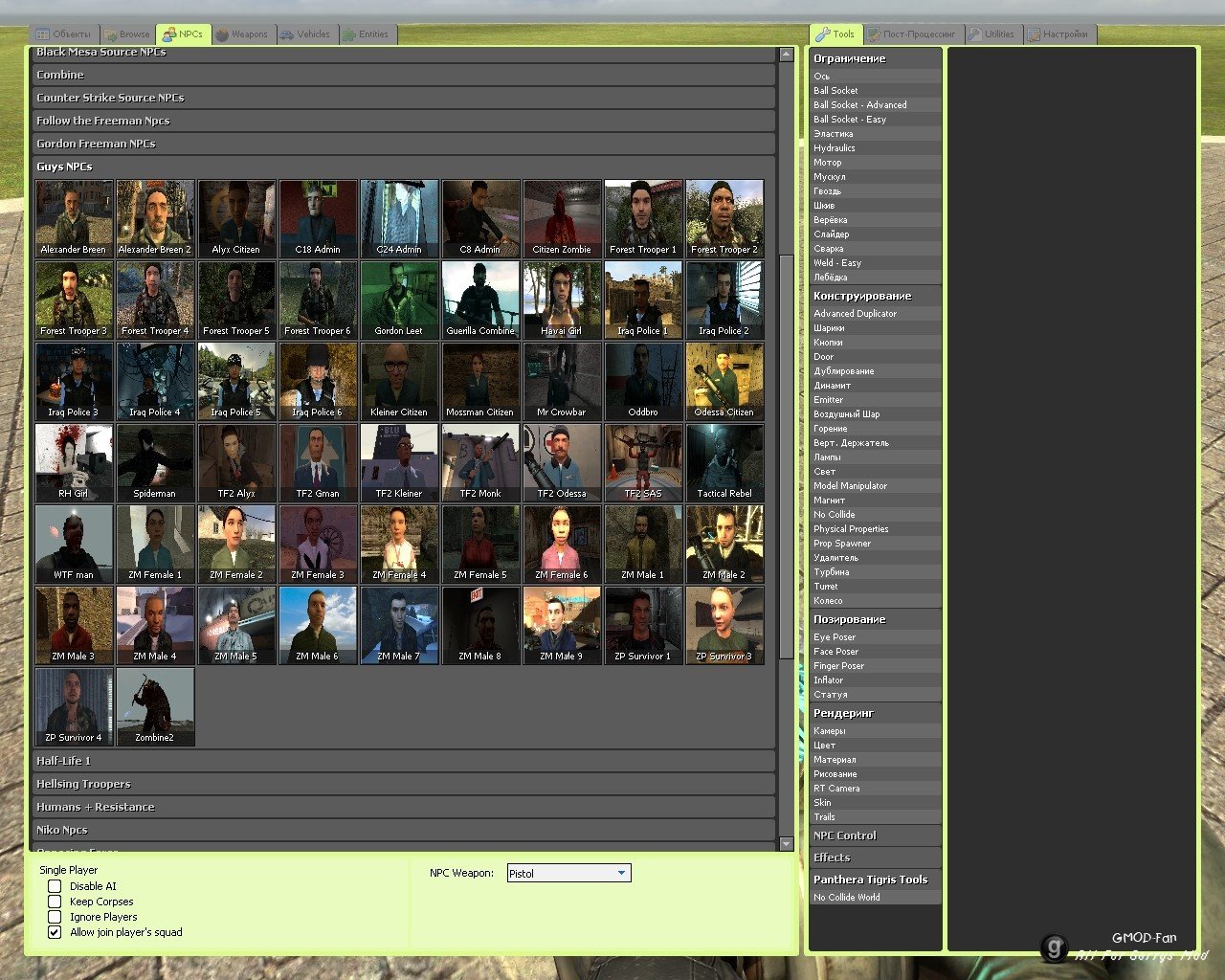Choose the Weld - Easy tool
Viewport: 1225px width, 980px height.
click(x=876, y=262)
